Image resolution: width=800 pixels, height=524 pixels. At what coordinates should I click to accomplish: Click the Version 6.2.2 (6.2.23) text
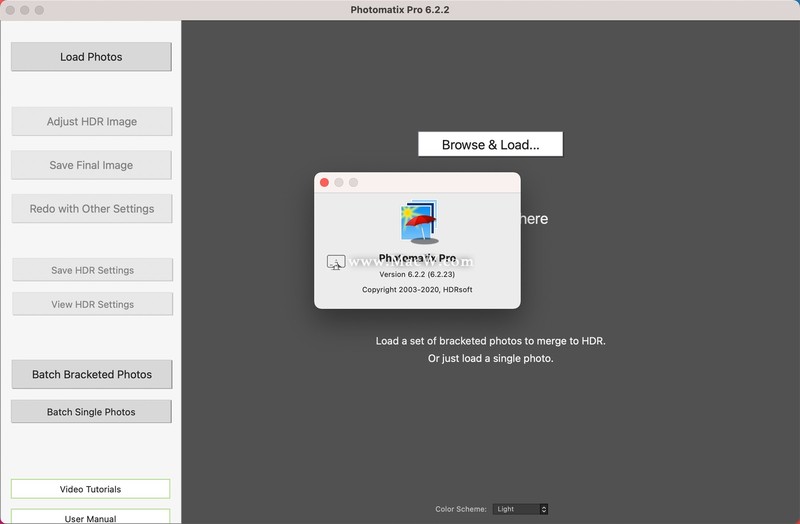tap(417, 274)
